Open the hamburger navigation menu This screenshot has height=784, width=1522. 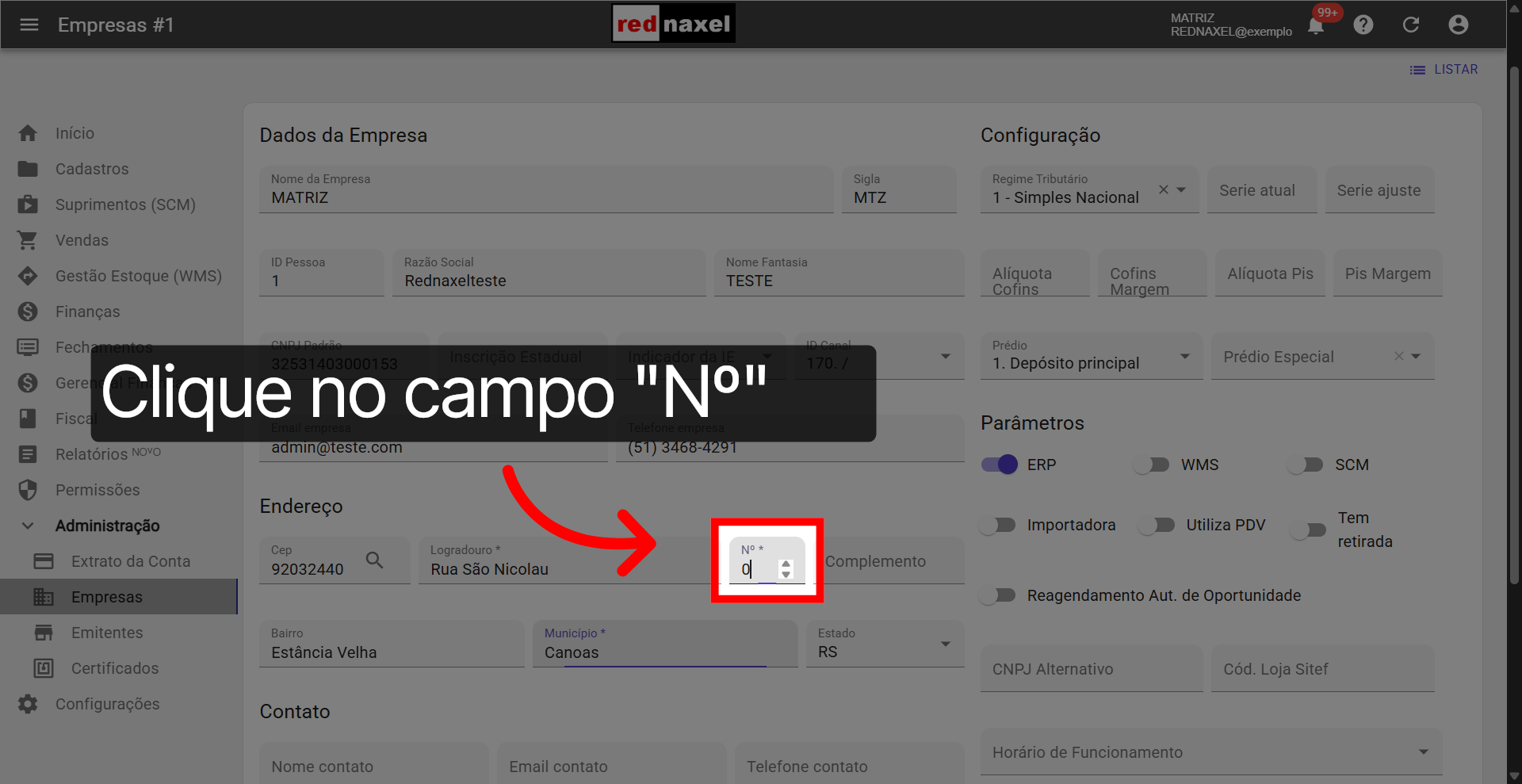click(29, 25)
